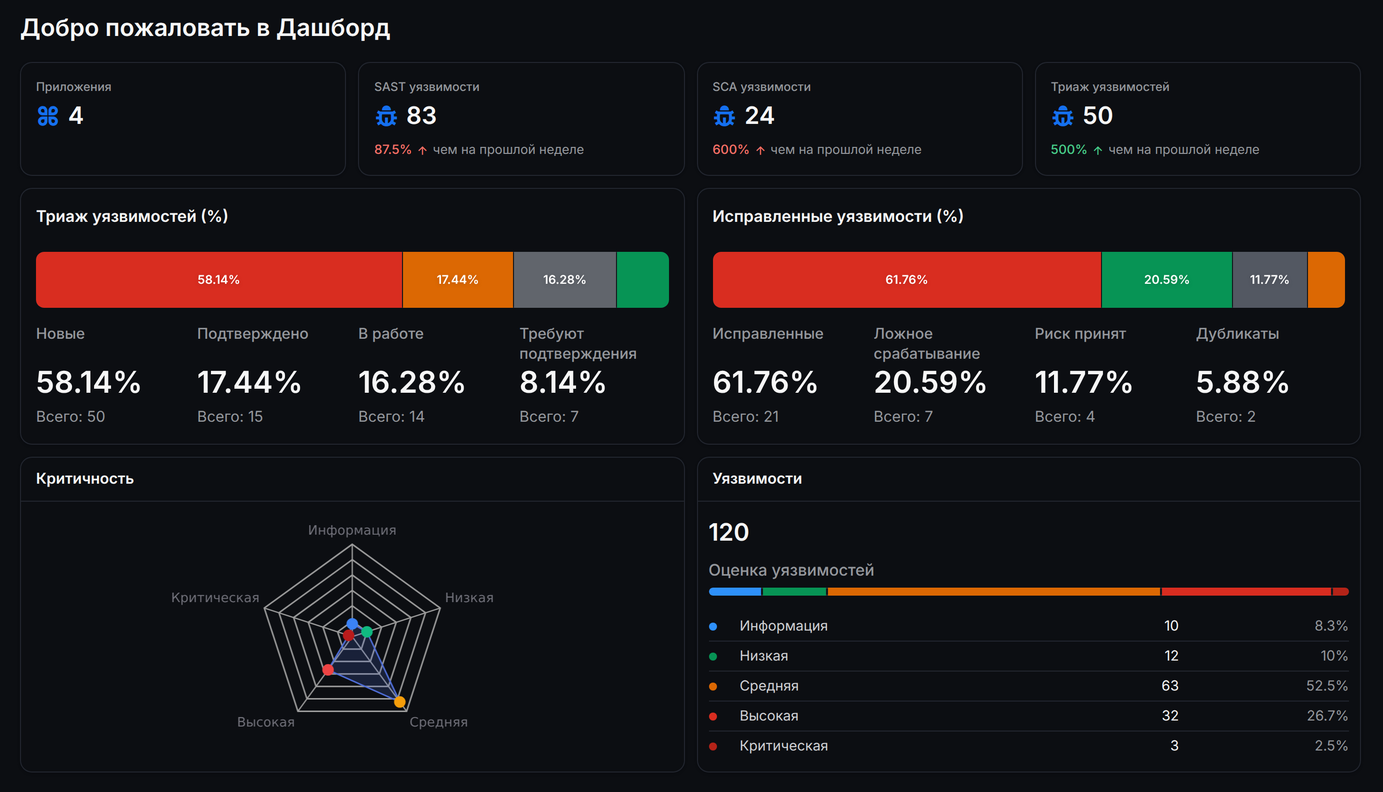This screenshot has width=1383, height=792.
Task: Click the bug icon in Триаж уязвимостей card
Action: [x=1062, y=116]
